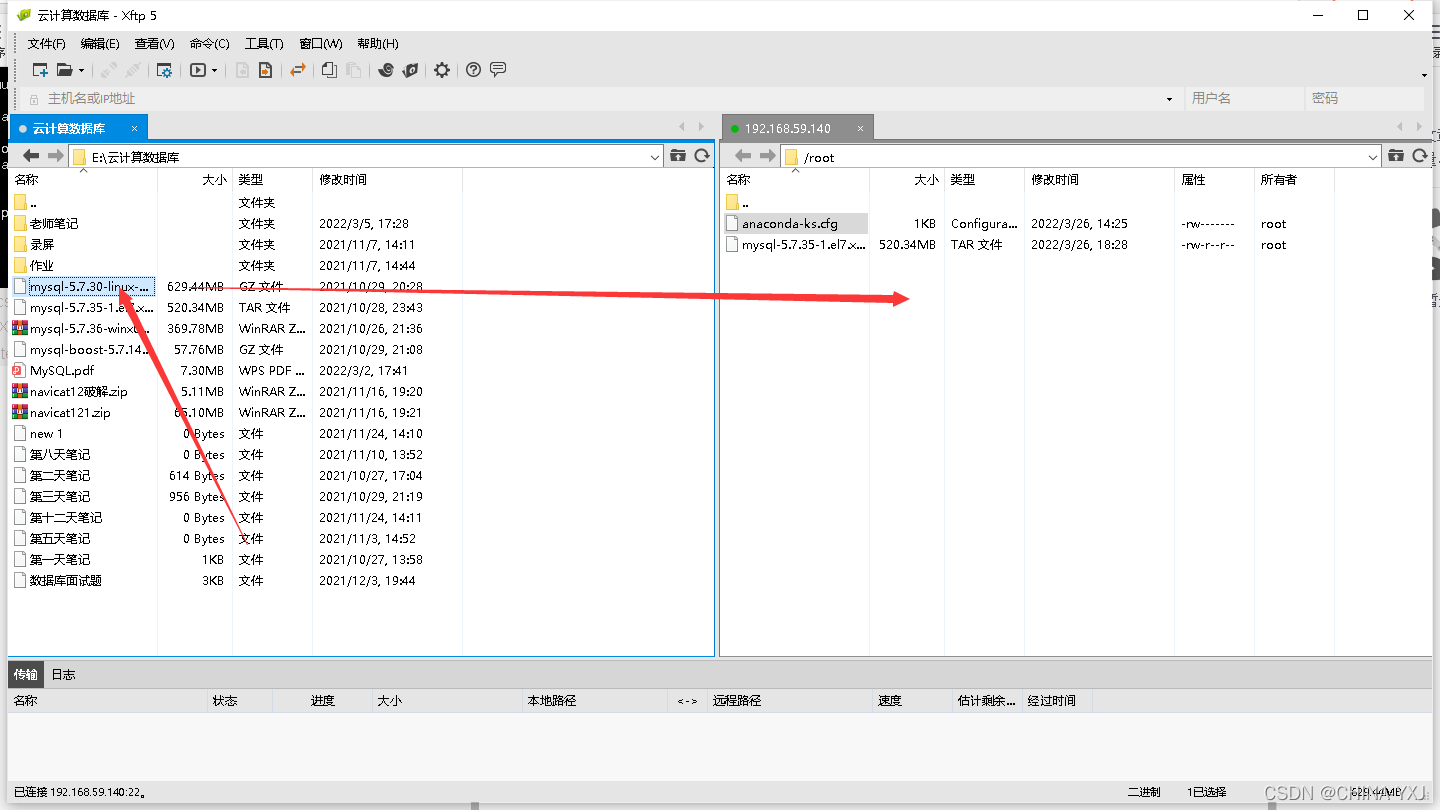Sort local files by 名称 column
This screenshot has width=1440, height=810.
[83, 180]
